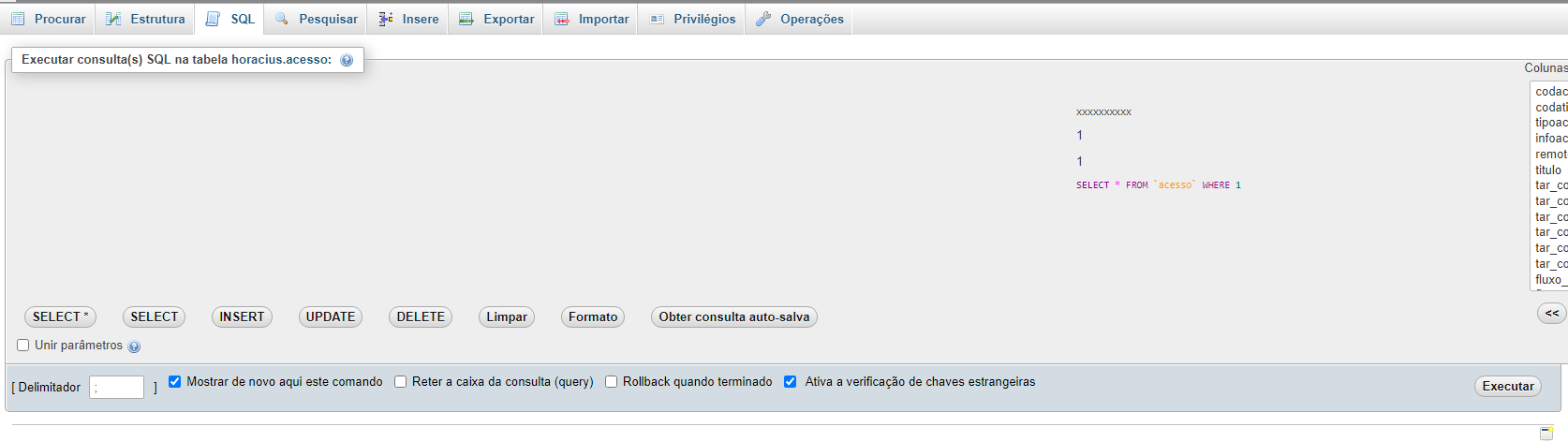Click the Estrutura structure icon
This screenshot has width=1568, height=442.
click(x=113, y=19)
